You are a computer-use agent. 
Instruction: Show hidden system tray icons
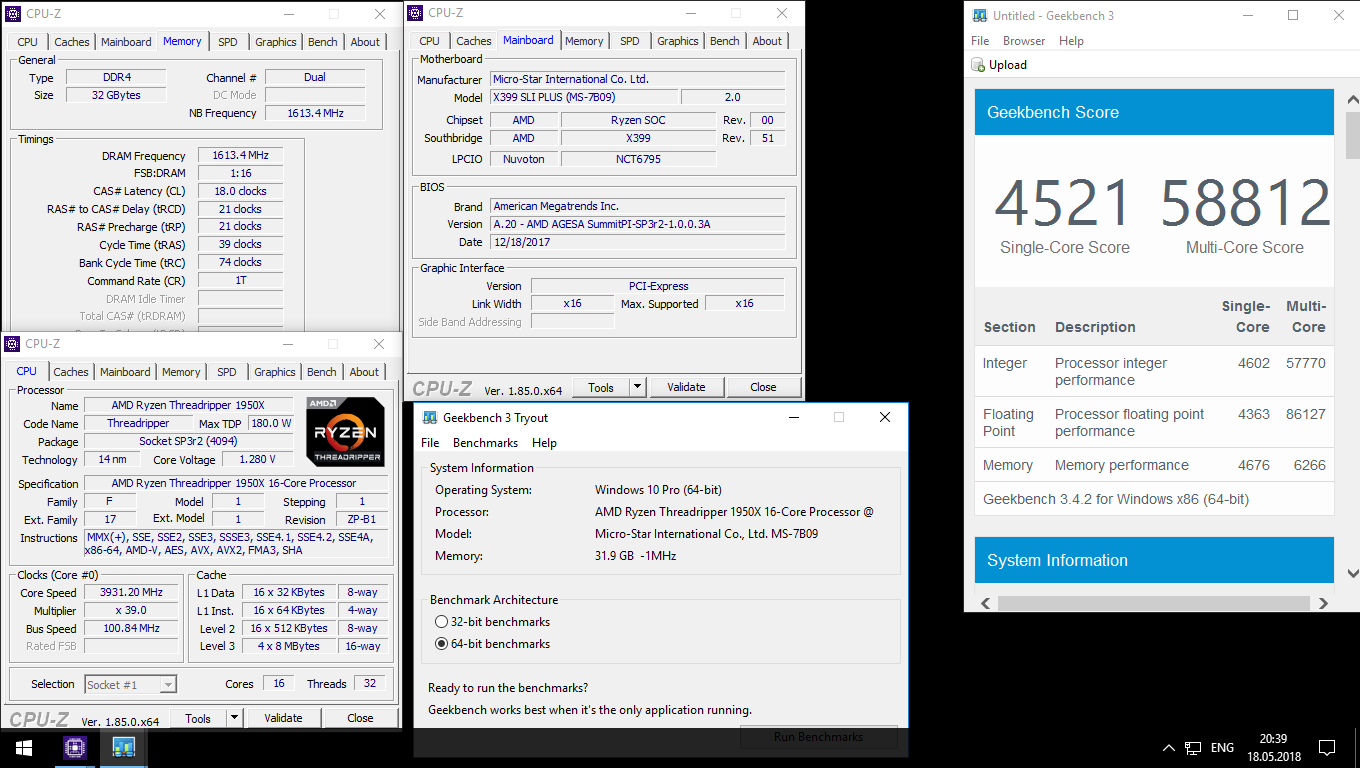(1168, 747)
